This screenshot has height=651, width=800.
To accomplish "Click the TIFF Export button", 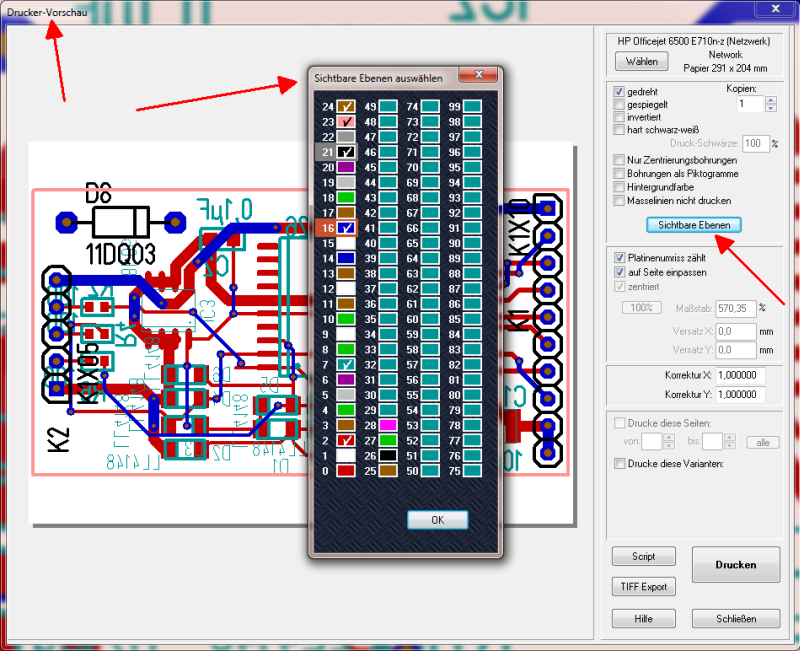I will click(x=644, y=587).
